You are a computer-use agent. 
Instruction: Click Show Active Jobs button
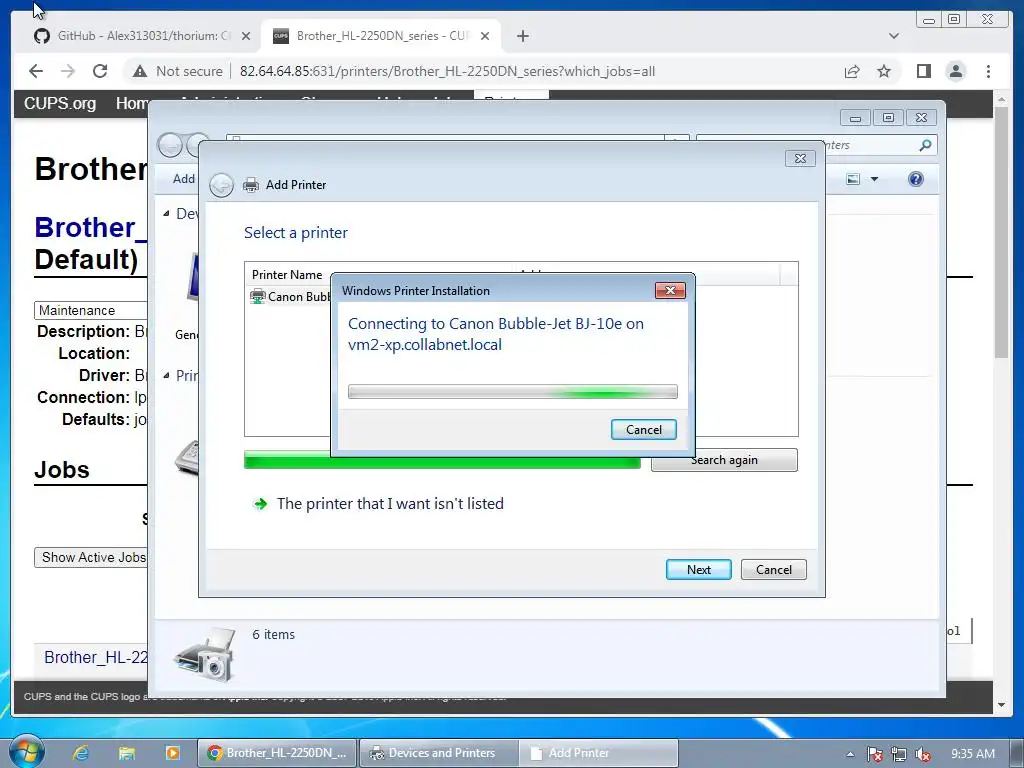[x=91, y=557]
